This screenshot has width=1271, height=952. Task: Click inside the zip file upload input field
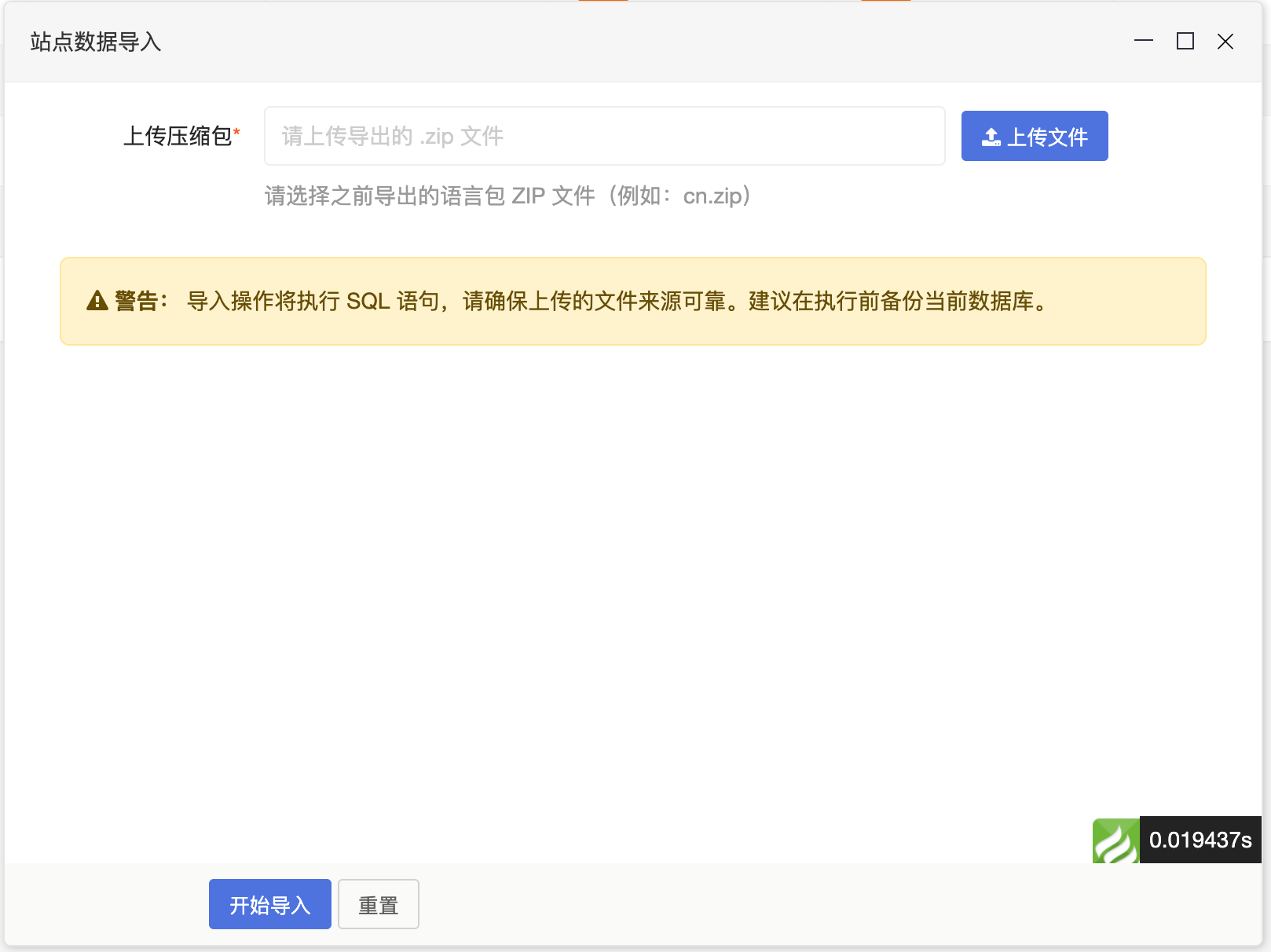tap(604, 136)
